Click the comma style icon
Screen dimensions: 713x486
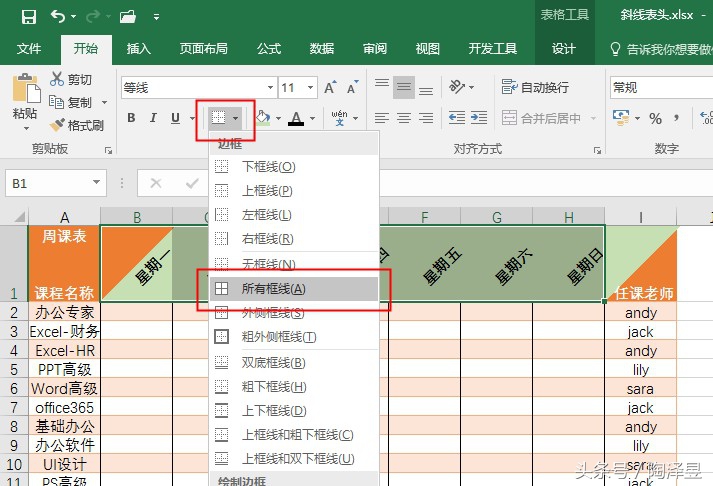point(677,118)
